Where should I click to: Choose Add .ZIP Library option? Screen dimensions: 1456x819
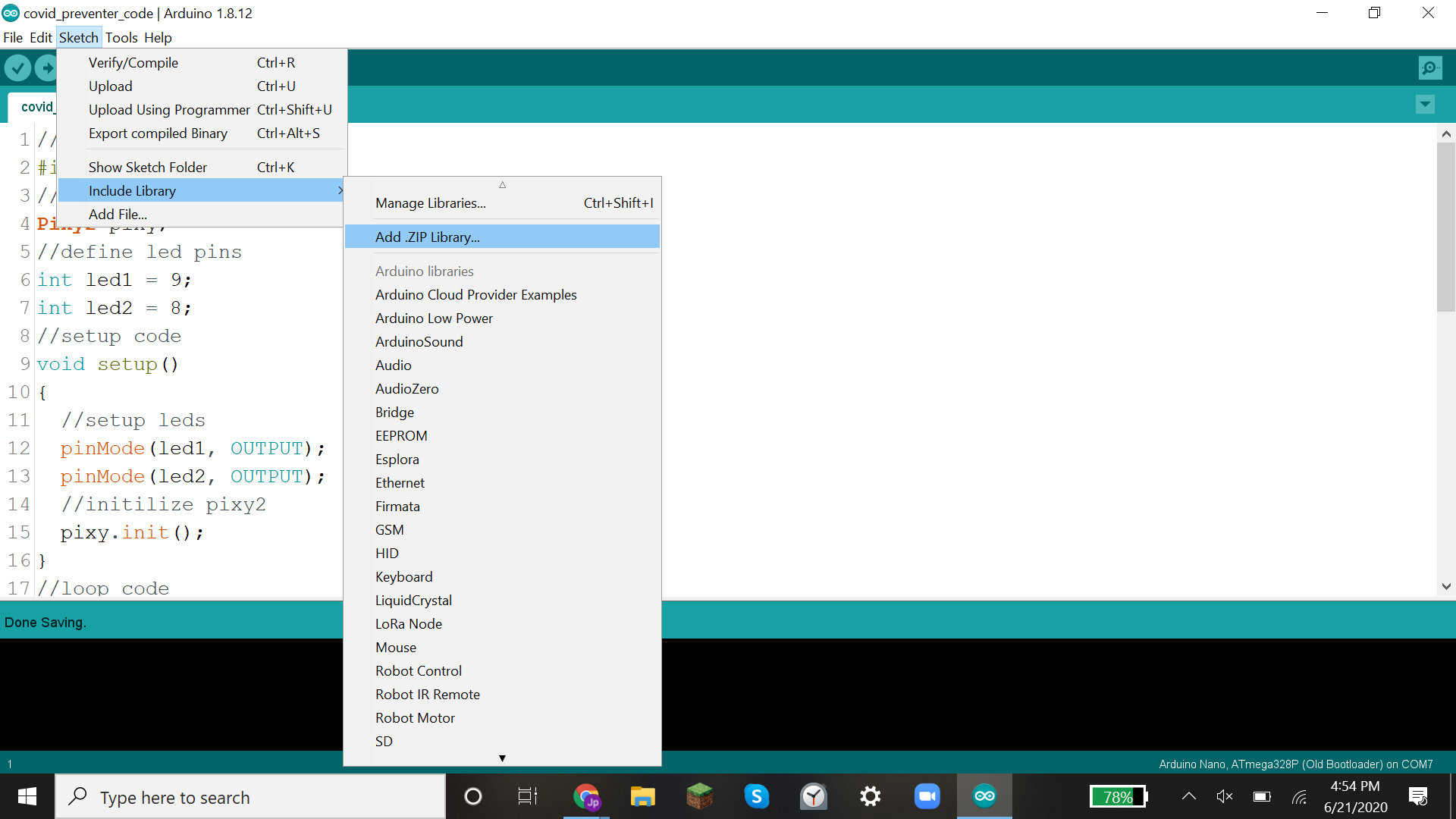tap(427, 237)
